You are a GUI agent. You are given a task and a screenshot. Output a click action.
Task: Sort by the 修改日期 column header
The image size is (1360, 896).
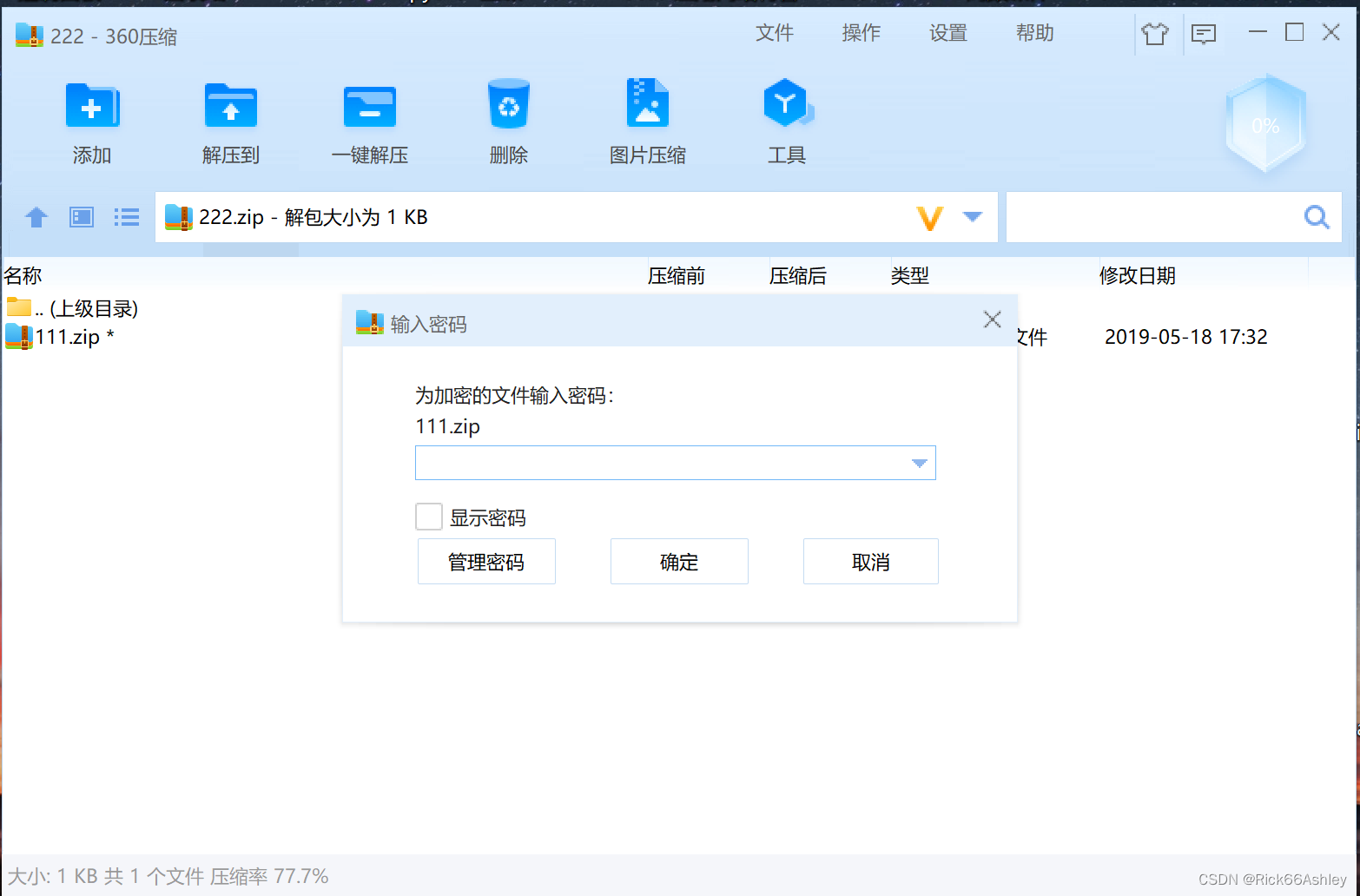pyautogui.click(x=1138, y=276)
